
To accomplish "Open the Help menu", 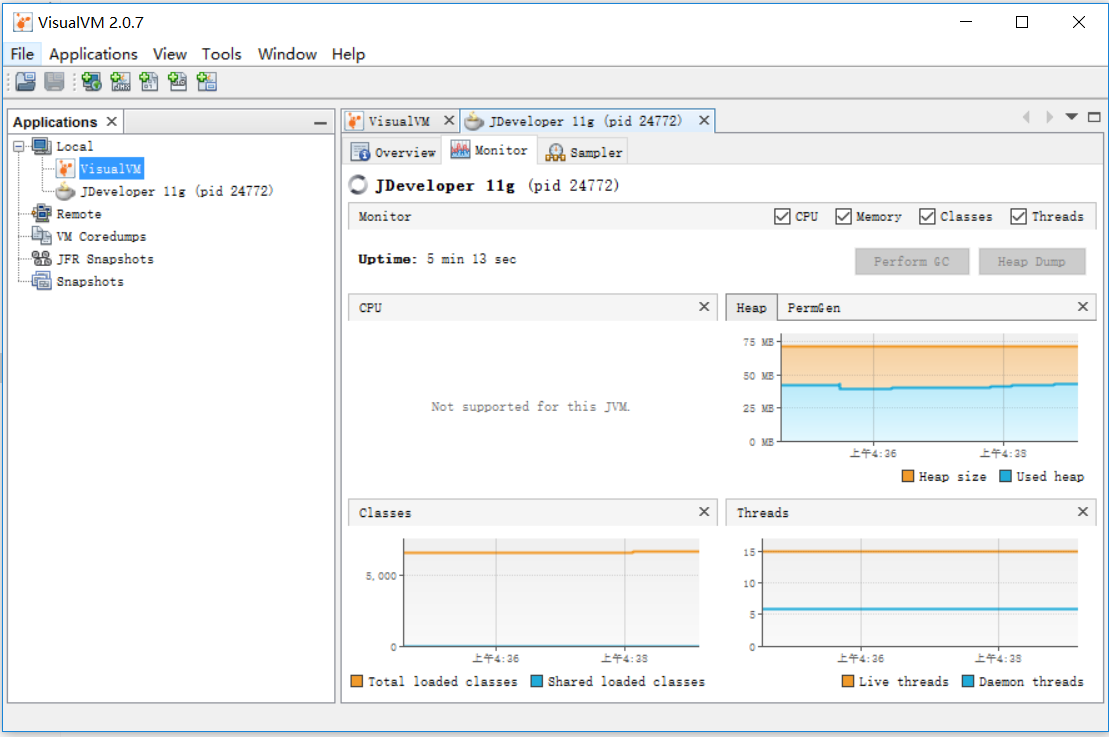I will (349, 54).
